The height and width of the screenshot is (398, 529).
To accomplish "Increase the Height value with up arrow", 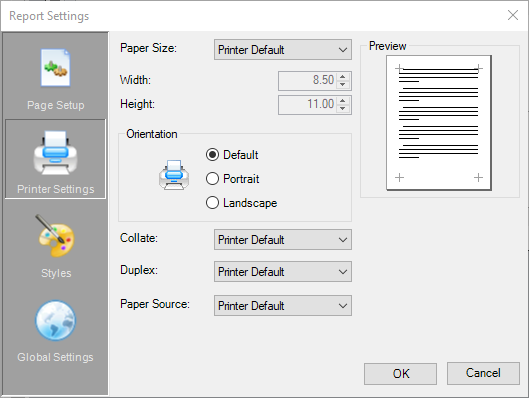I will point(343,101).
